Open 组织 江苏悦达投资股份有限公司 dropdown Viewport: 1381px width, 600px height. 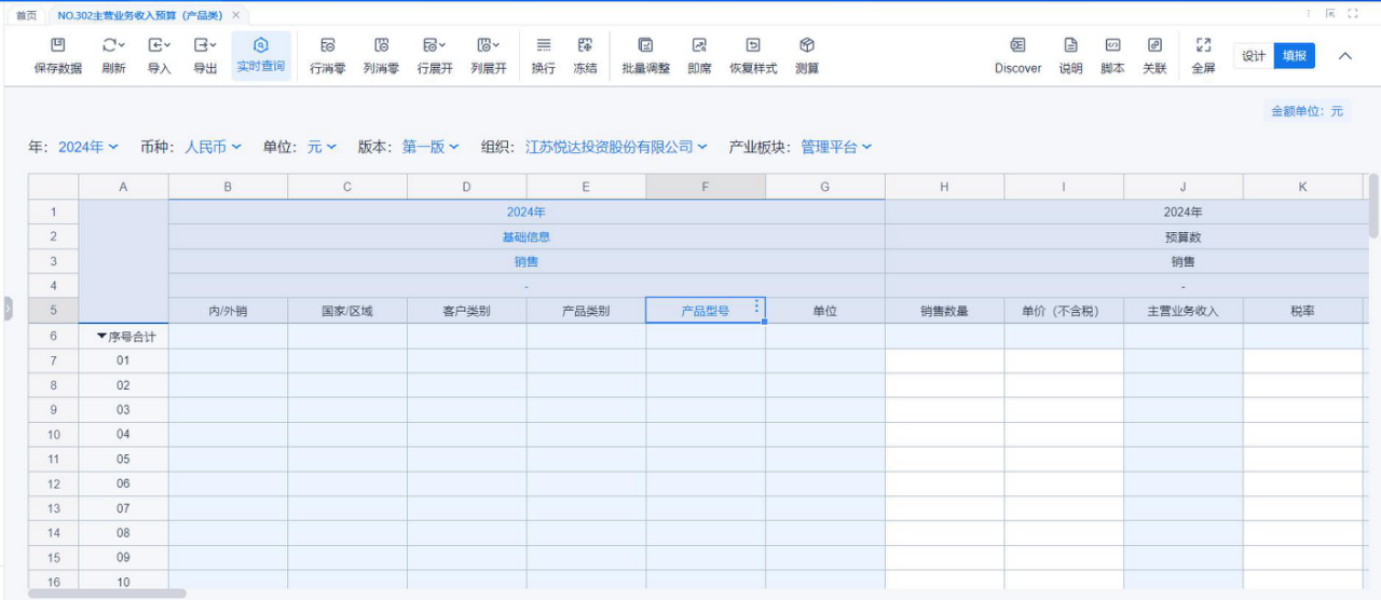pyautogui.click(x=616, y=147)
